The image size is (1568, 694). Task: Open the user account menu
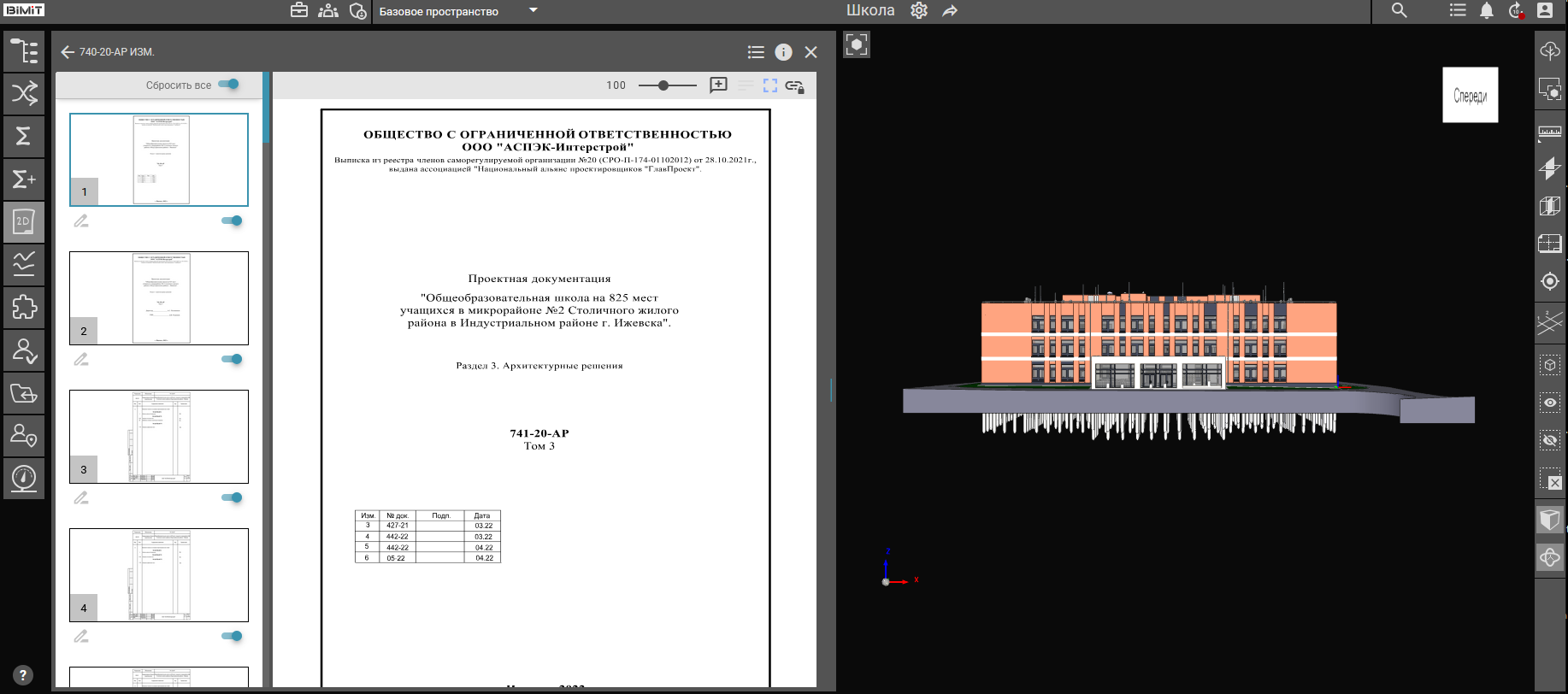click(x=1545, y=10)
